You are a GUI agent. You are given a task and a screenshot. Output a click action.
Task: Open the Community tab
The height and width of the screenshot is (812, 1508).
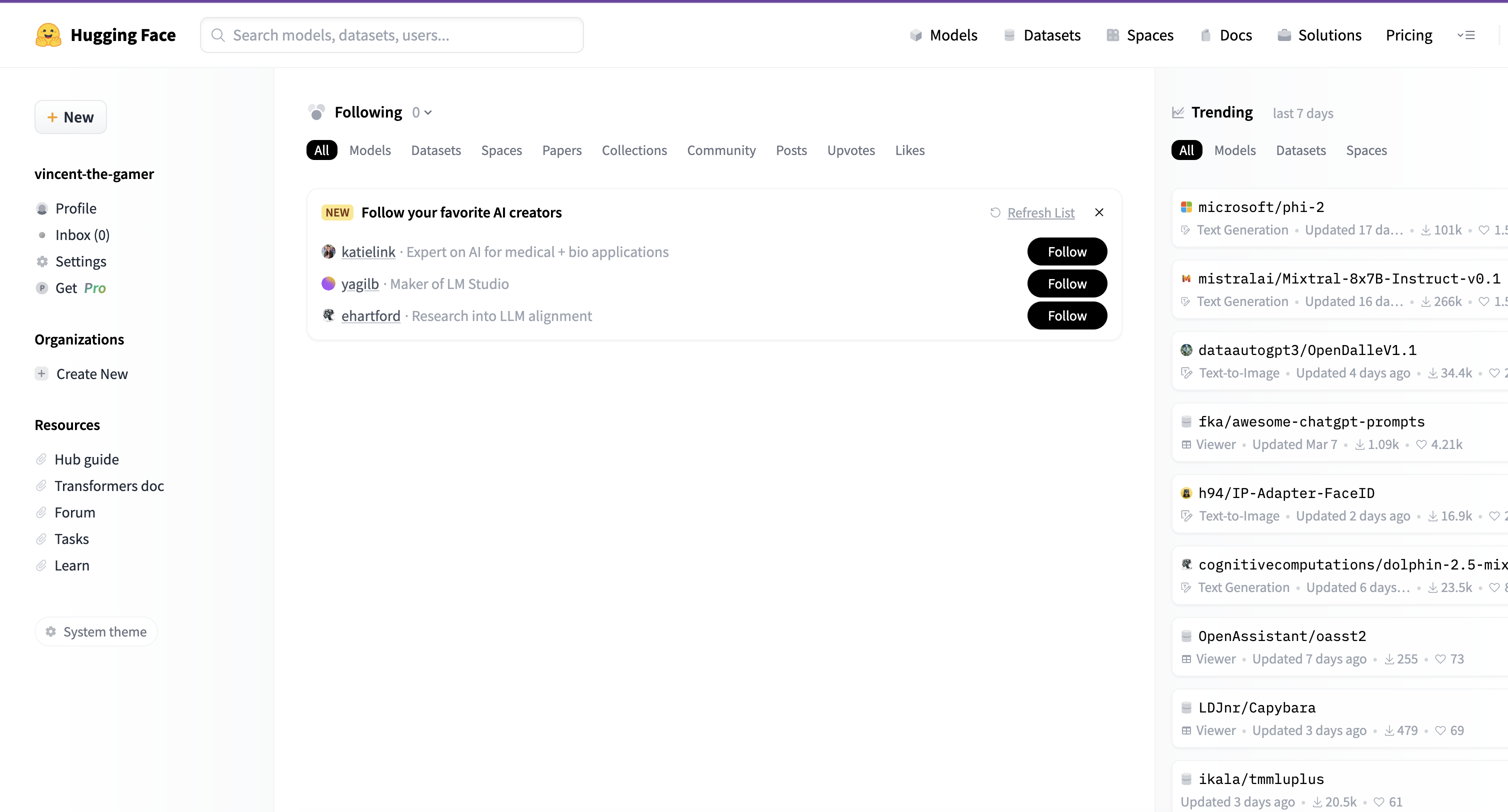pos(721,150)
